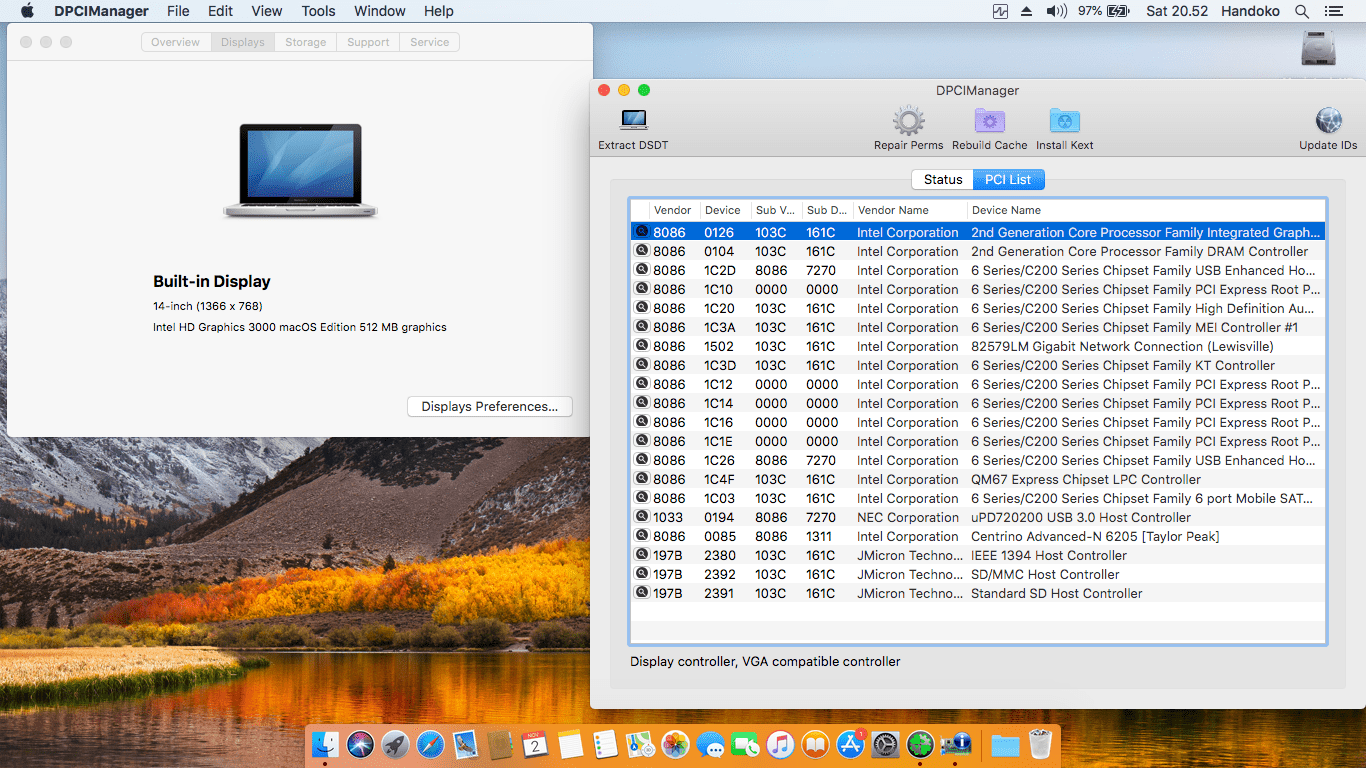Screen dimensions: 1366x768
Task: Open Finder from the Dock
Action: (x=326, y=744)
